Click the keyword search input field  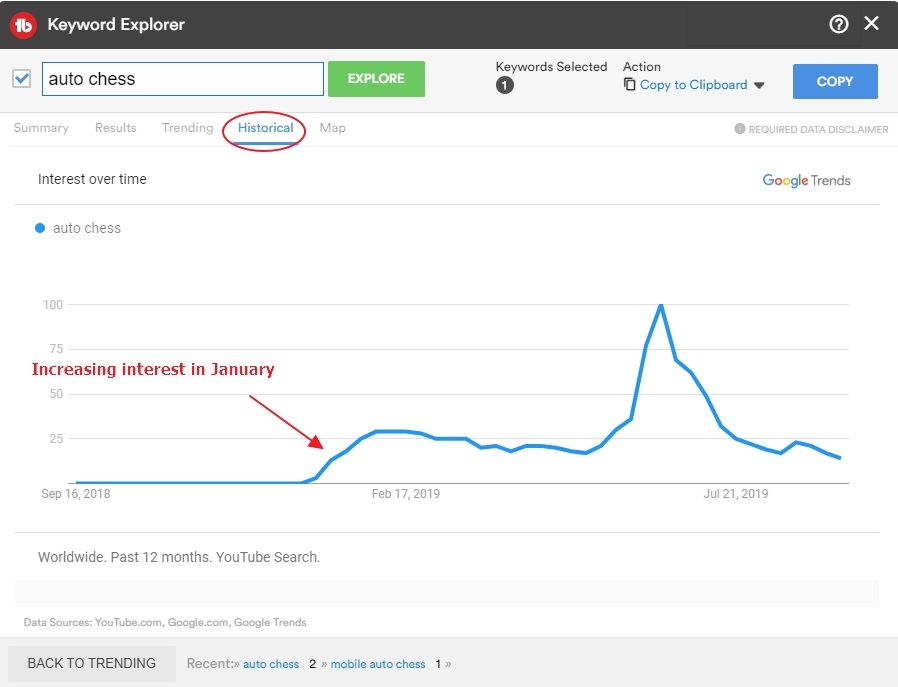[x=183, y=79]
